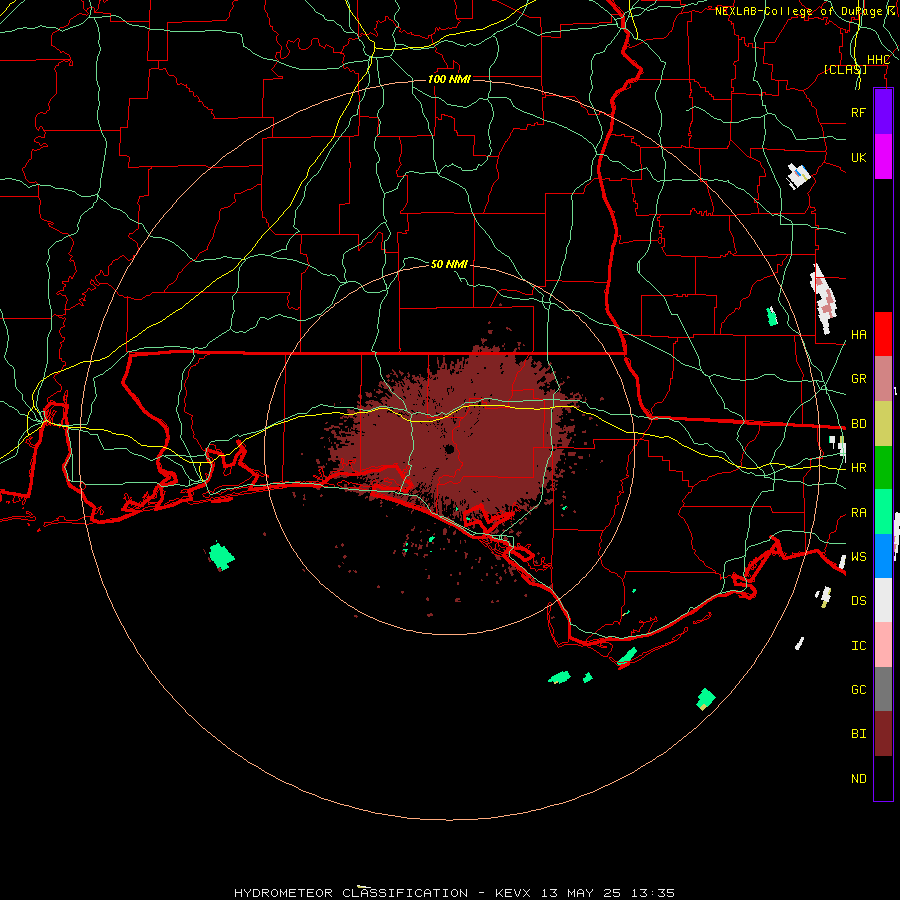Click the red HA legend color swatch

coord(883,334)
